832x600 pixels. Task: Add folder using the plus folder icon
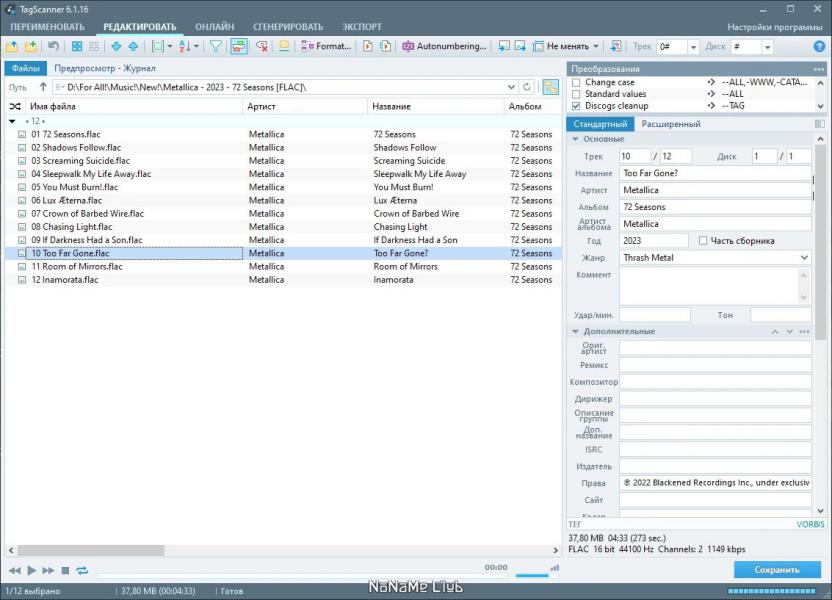pos(31,47)
